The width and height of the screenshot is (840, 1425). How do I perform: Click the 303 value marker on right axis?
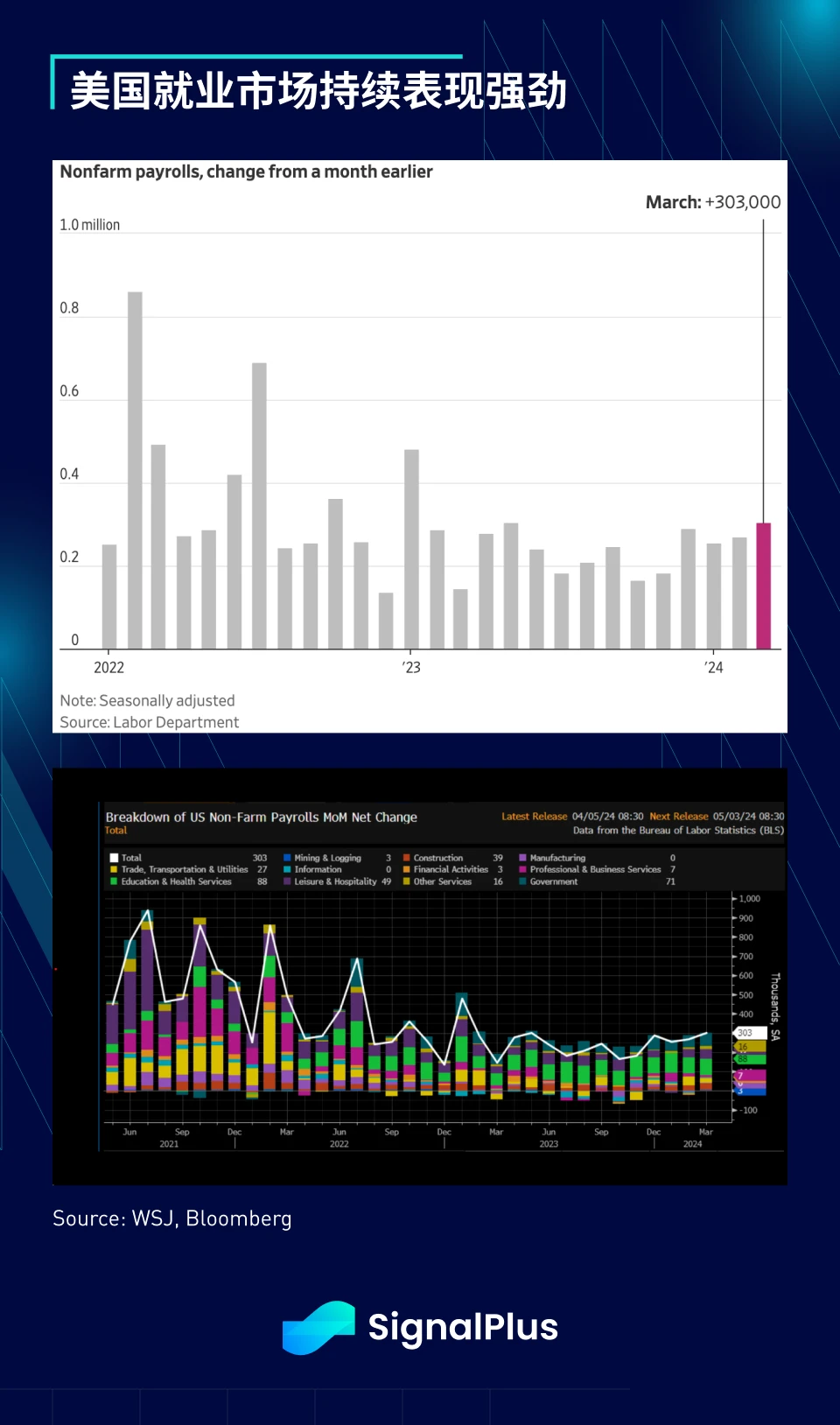(x=745, y=1033)
